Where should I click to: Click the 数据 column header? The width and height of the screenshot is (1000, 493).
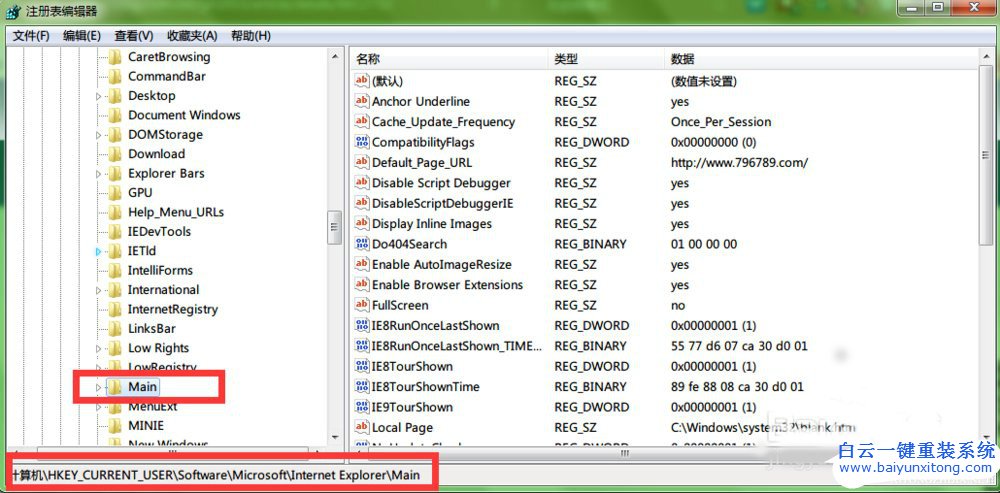[683, 59]
